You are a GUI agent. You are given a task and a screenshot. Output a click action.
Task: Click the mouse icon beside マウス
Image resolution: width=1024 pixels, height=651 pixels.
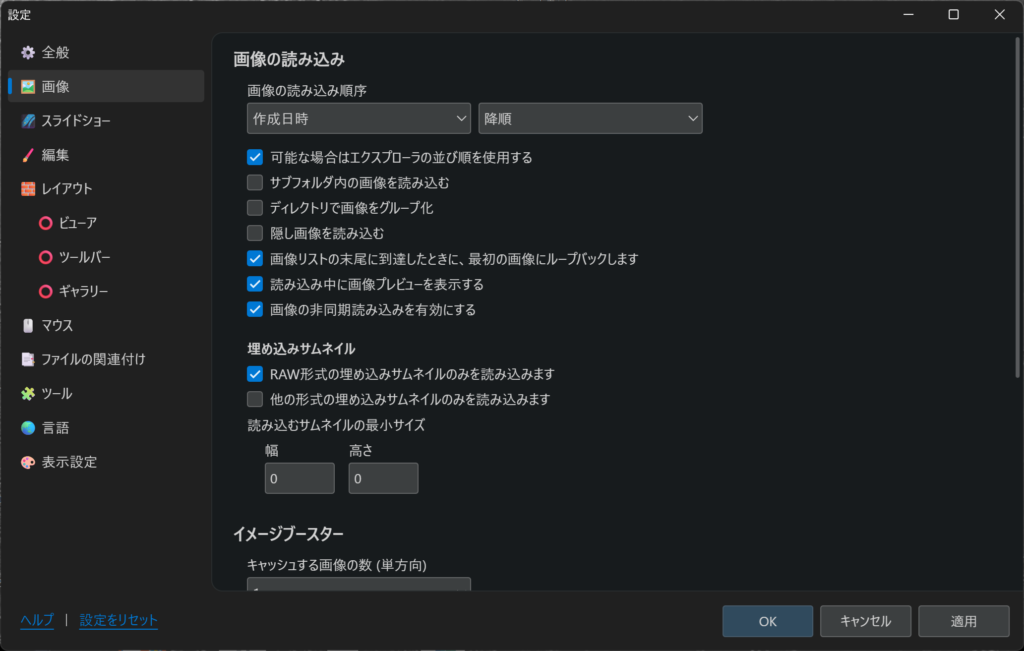[x=28, y=325]
